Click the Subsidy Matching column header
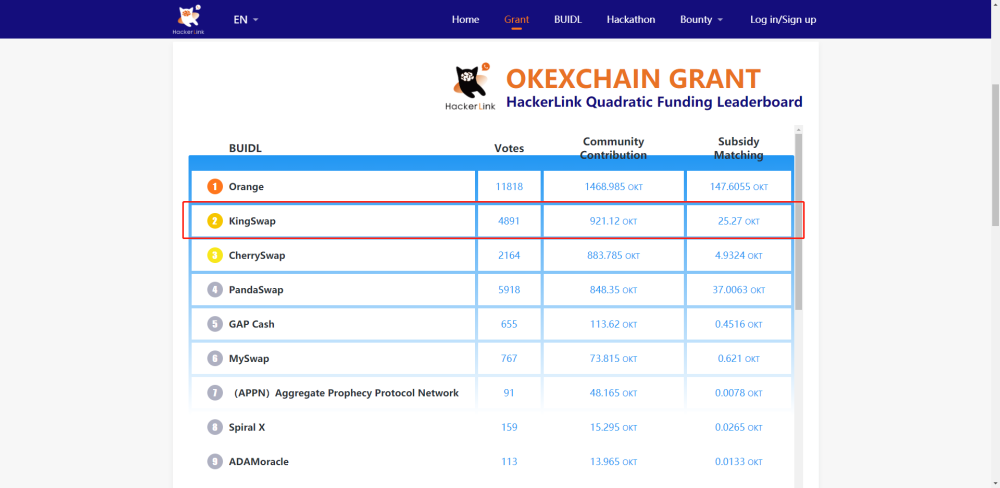This screenshot has width=1000, height=488. 739,148
